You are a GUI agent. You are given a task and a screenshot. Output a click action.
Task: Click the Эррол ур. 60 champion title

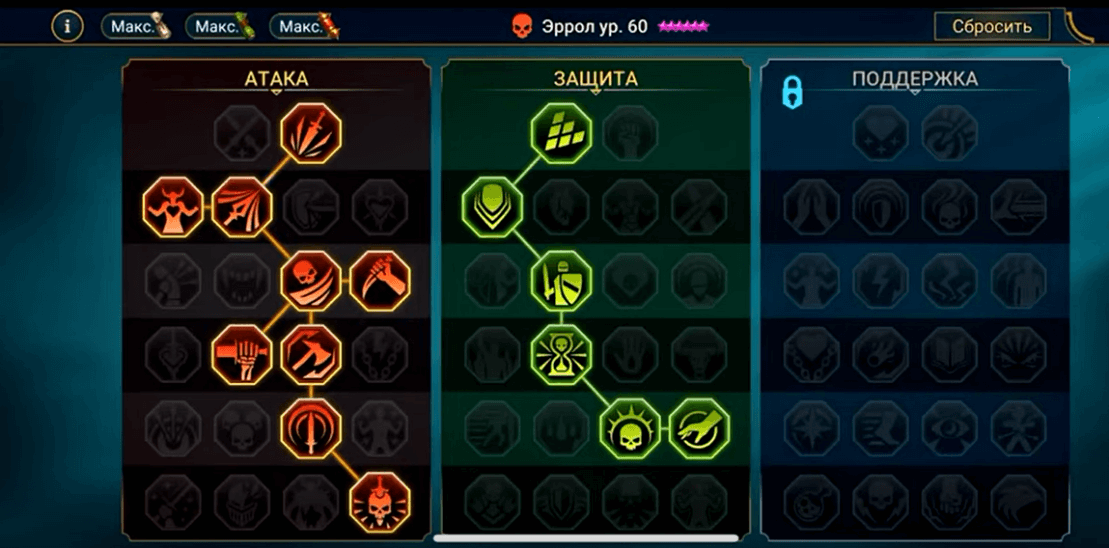coord(594,27)
